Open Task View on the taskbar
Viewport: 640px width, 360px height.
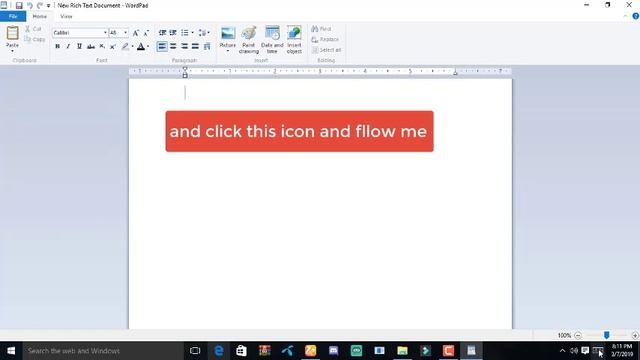click(195, 351)
